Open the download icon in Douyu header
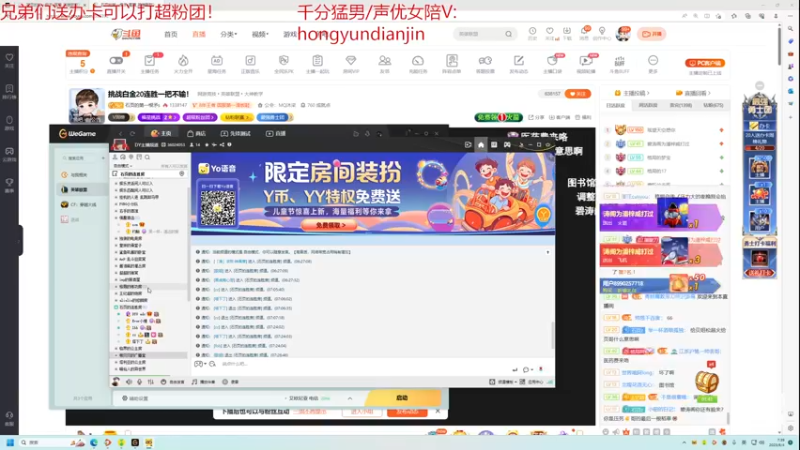The height and width of the screenshot is (450, 800). pyautogui.click(x=567, y=33)
